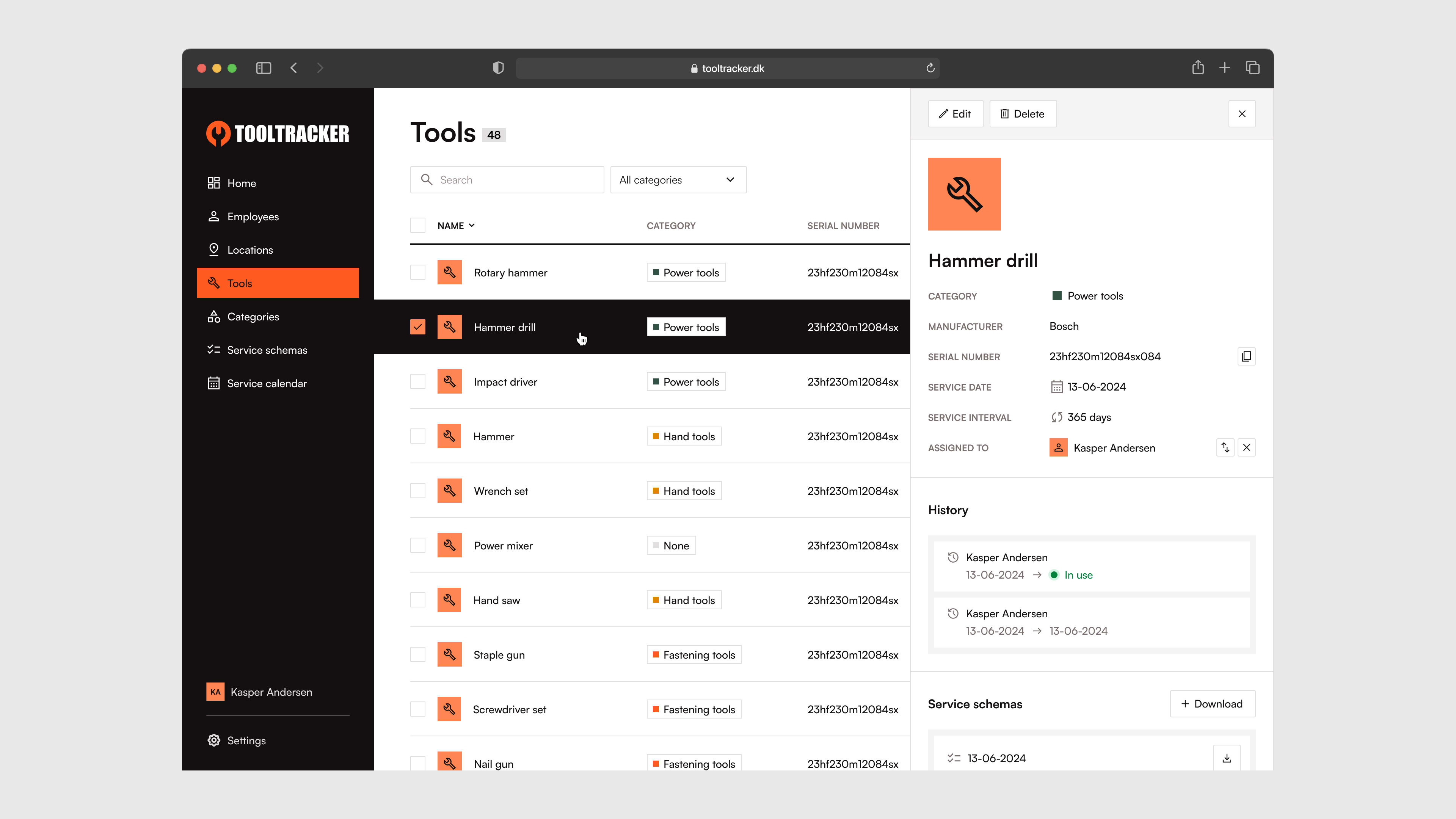The width and height of the screenshot is (1456, 819).
Task: Close the Hammer drill details panel
Action: point(1242,114)
